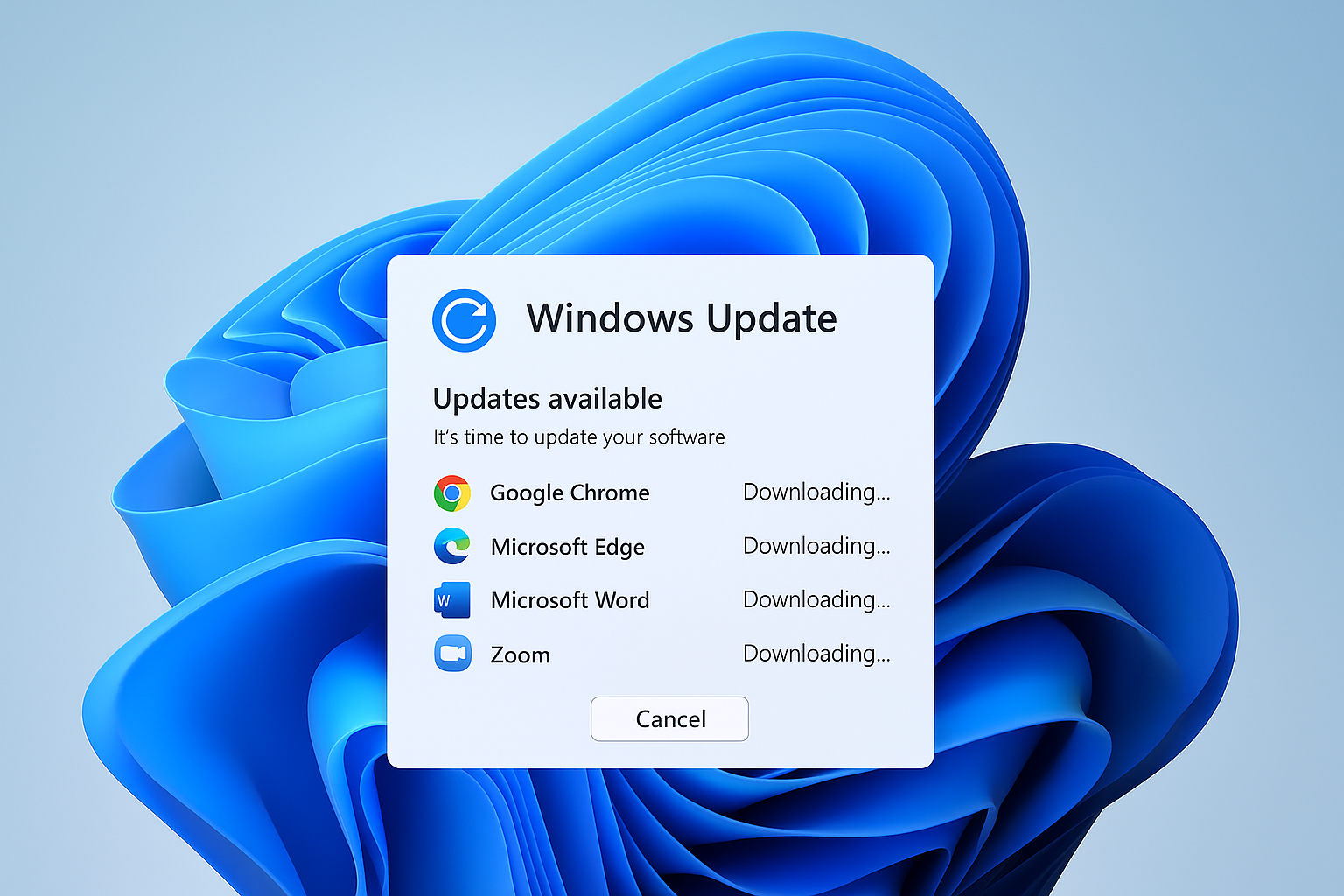
Task: Click the 'Updates available' heading
Action: (x=548, y=399)
